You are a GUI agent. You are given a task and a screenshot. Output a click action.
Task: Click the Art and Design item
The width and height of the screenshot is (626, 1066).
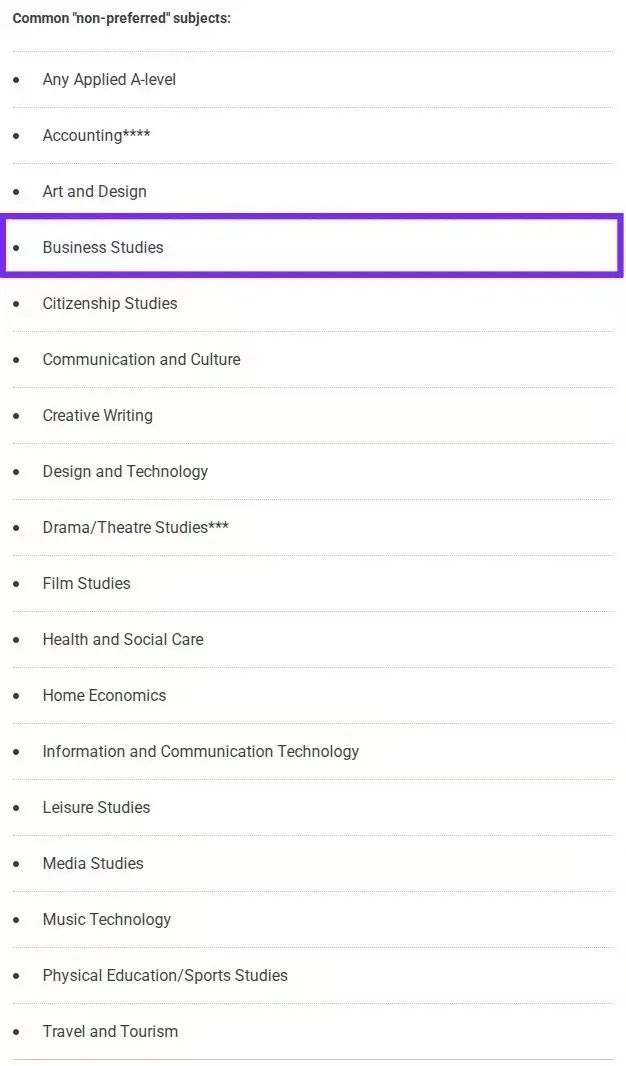(94, 191)
